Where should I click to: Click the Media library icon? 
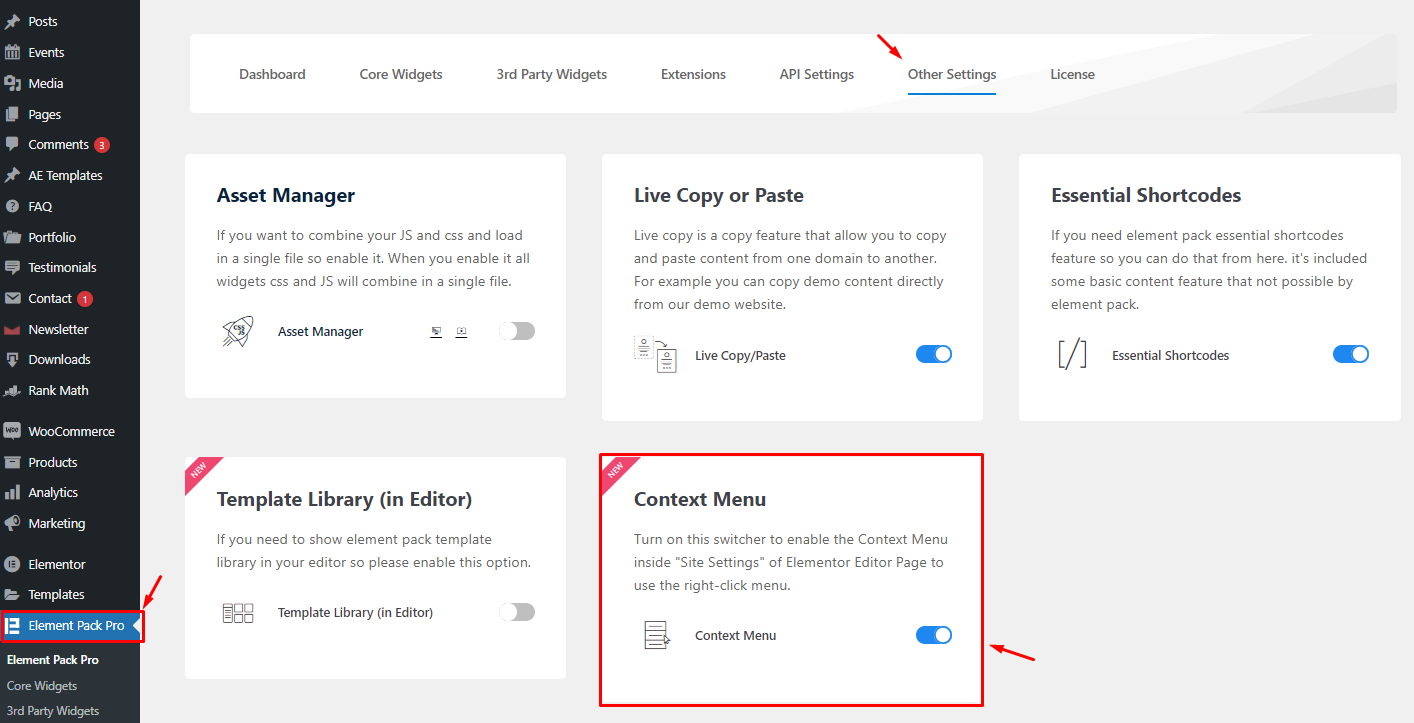point(12,83)
